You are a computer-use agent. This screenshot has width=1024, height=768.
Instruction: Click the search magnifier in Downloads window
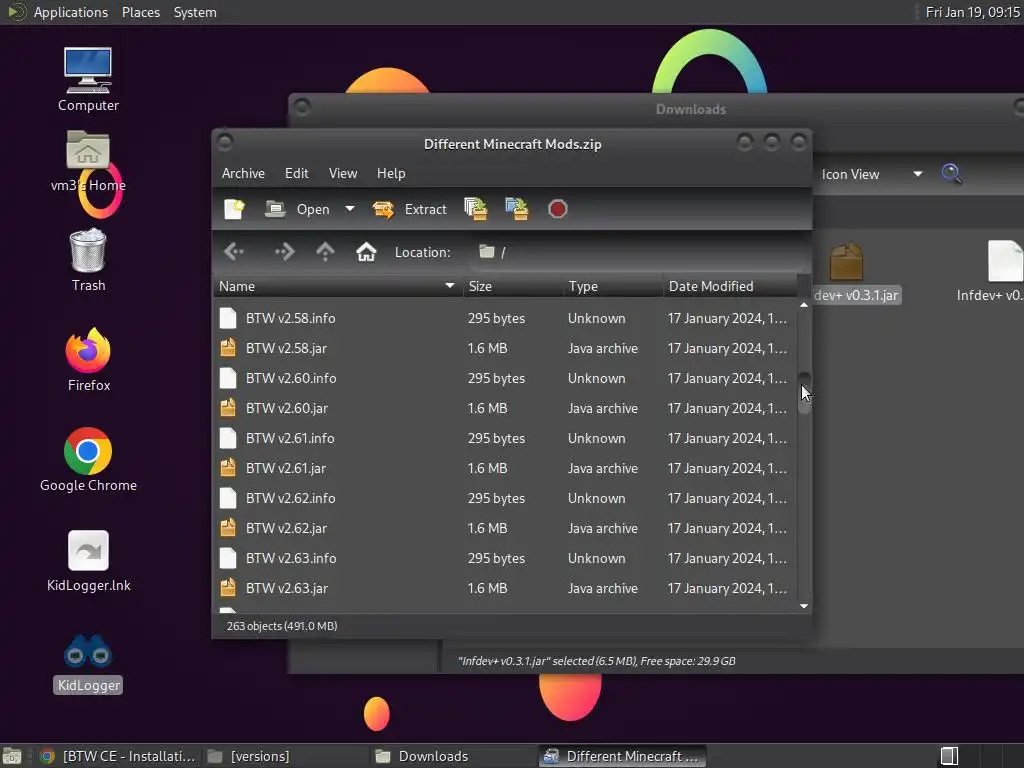(951, 174)
